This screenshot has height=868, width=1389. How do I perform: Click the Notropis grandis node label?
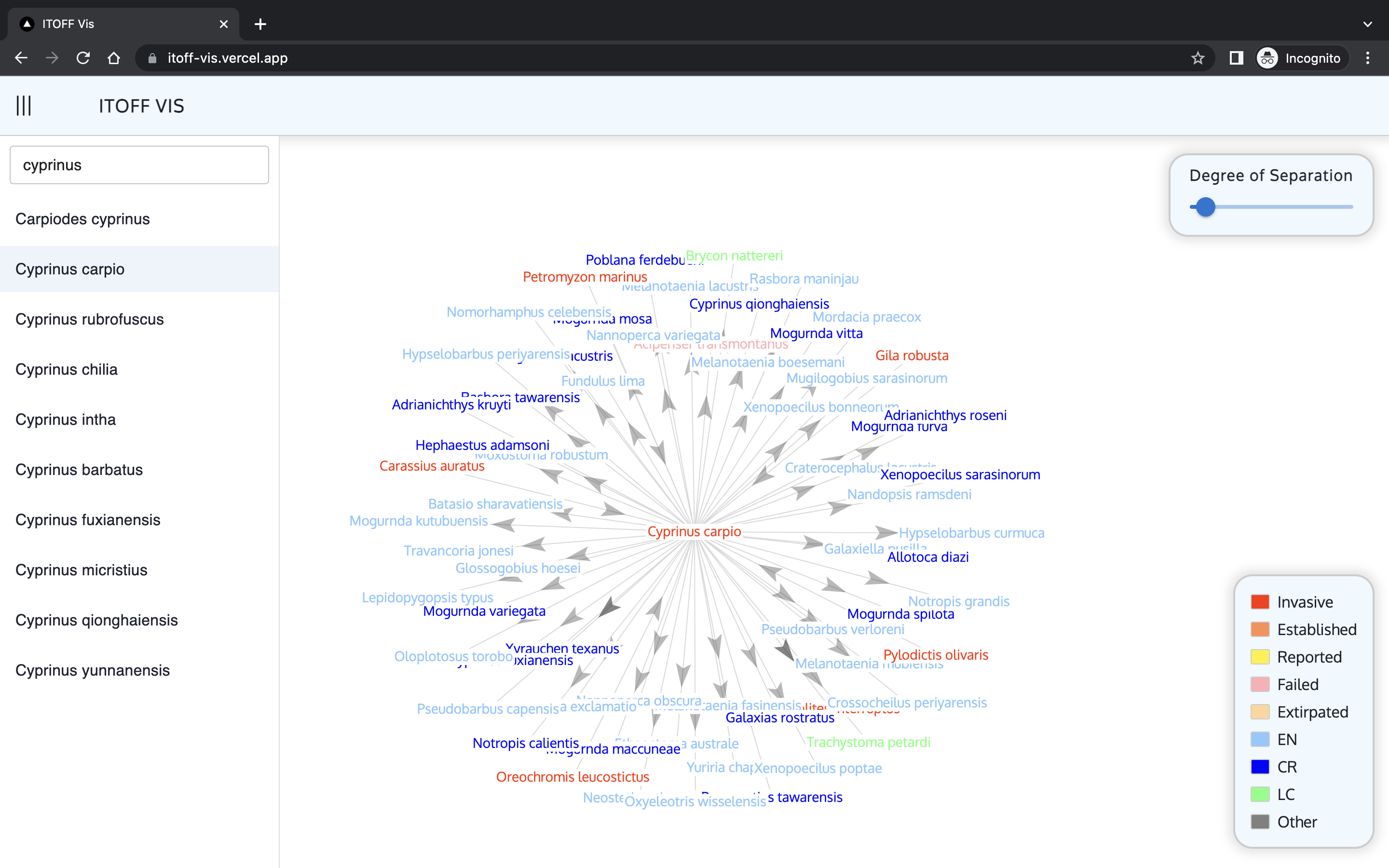coord(958,601)
